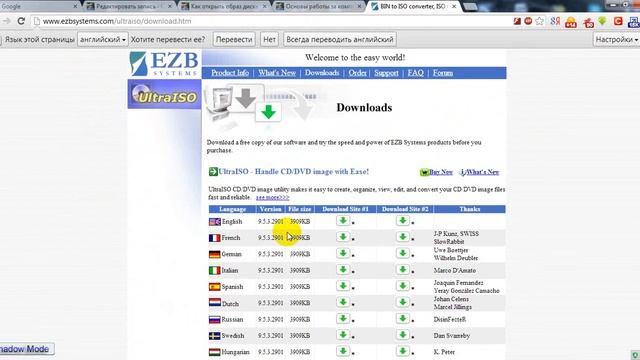Click Всегда переводить английский button
Image resolution: width=640 pixels, height=360 pixels.
click(x=340, y=40)
